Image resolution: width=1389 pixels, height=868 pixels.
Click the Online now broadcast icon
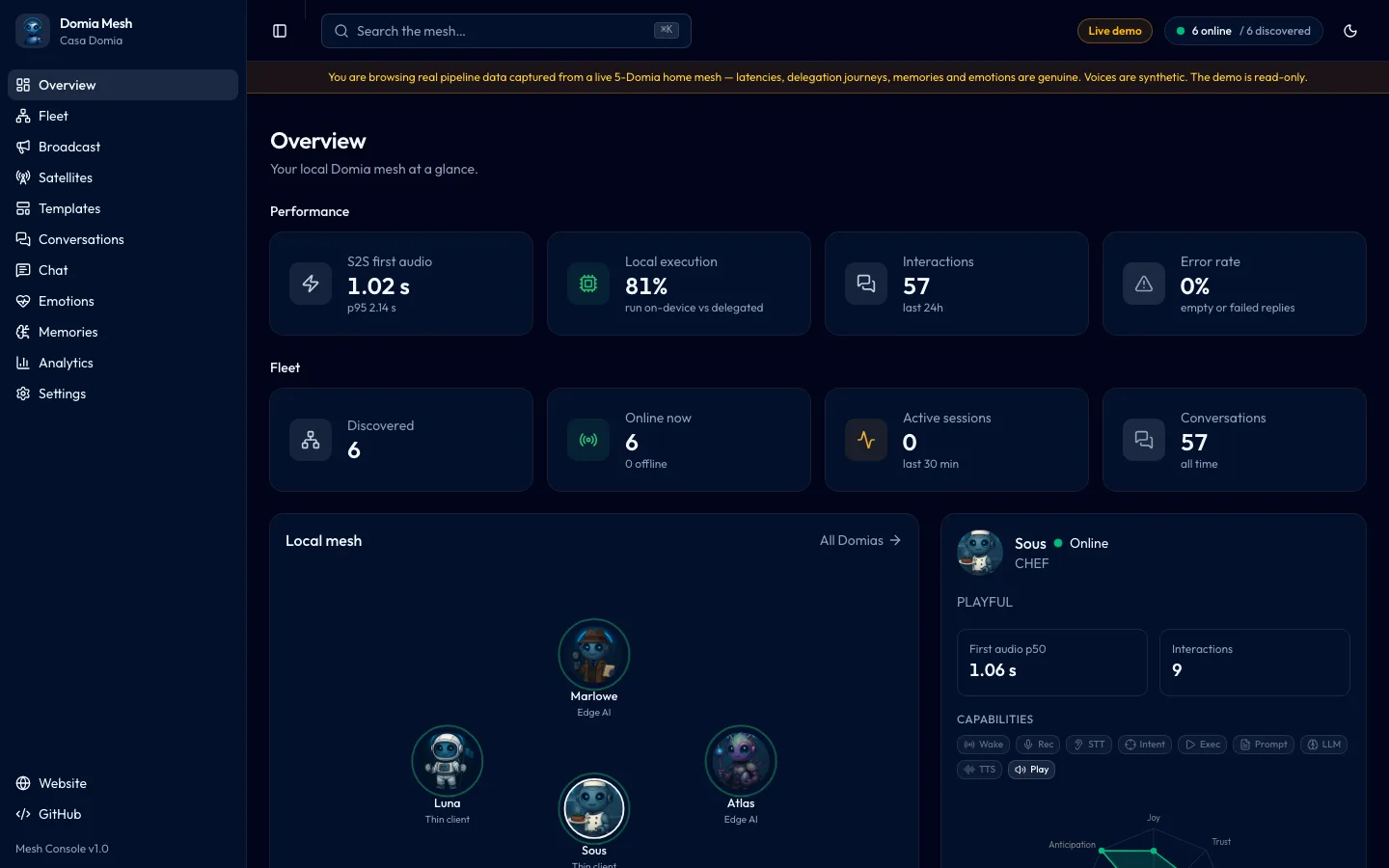point(588,440)
